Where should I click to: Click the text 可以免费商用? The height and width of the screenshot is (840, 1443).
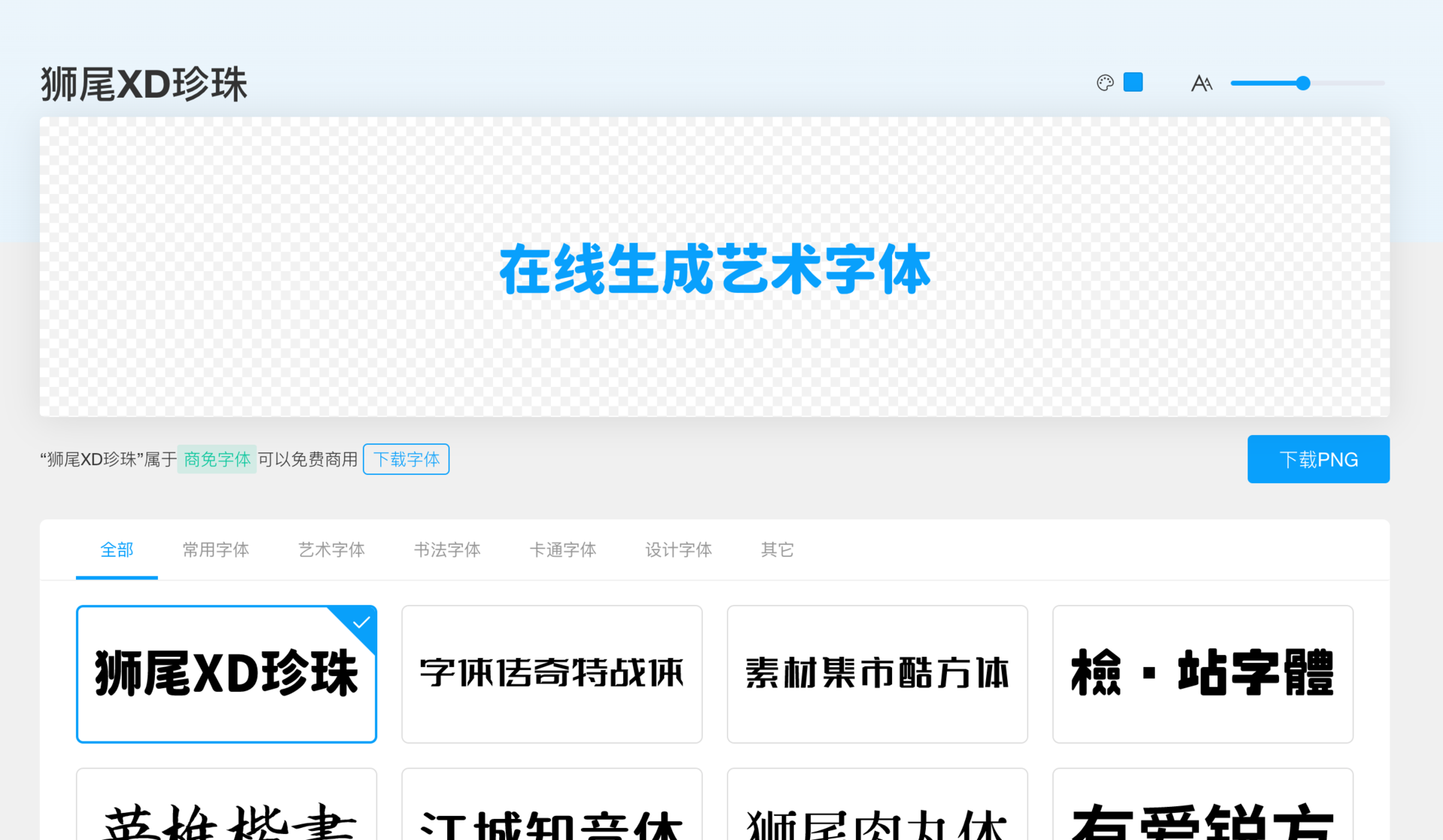307,459
